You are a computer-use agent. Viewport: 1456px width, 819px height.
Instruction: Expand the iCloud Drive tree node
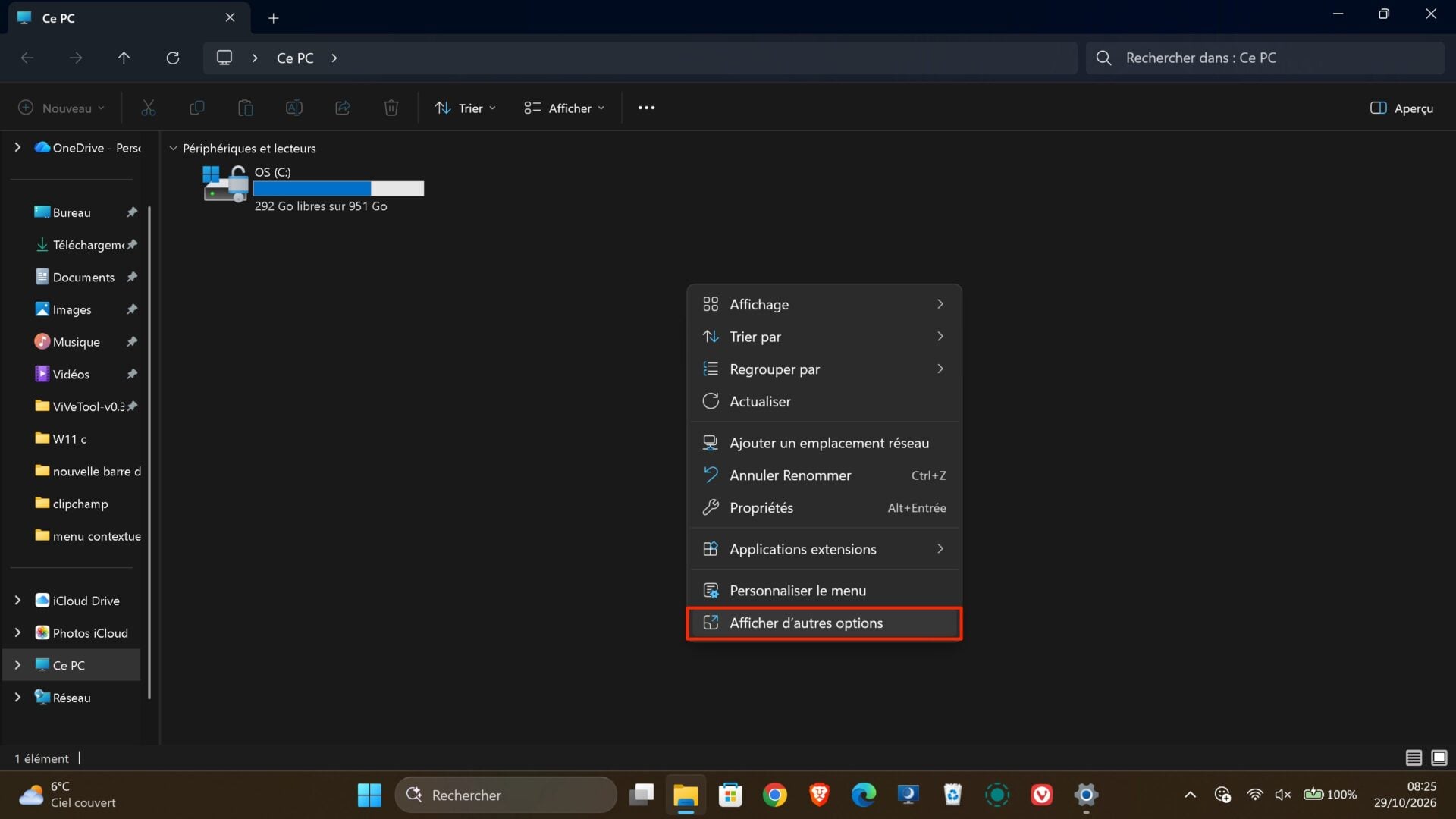coord(17,601)
